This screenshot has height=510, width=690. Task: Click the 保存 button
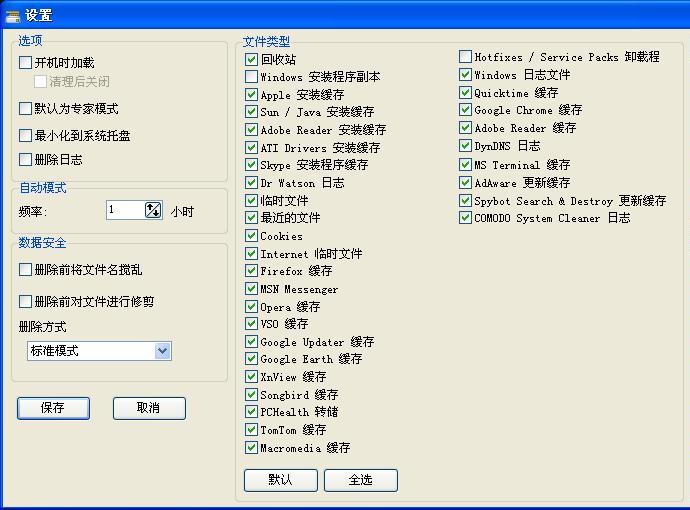[53, 408]
